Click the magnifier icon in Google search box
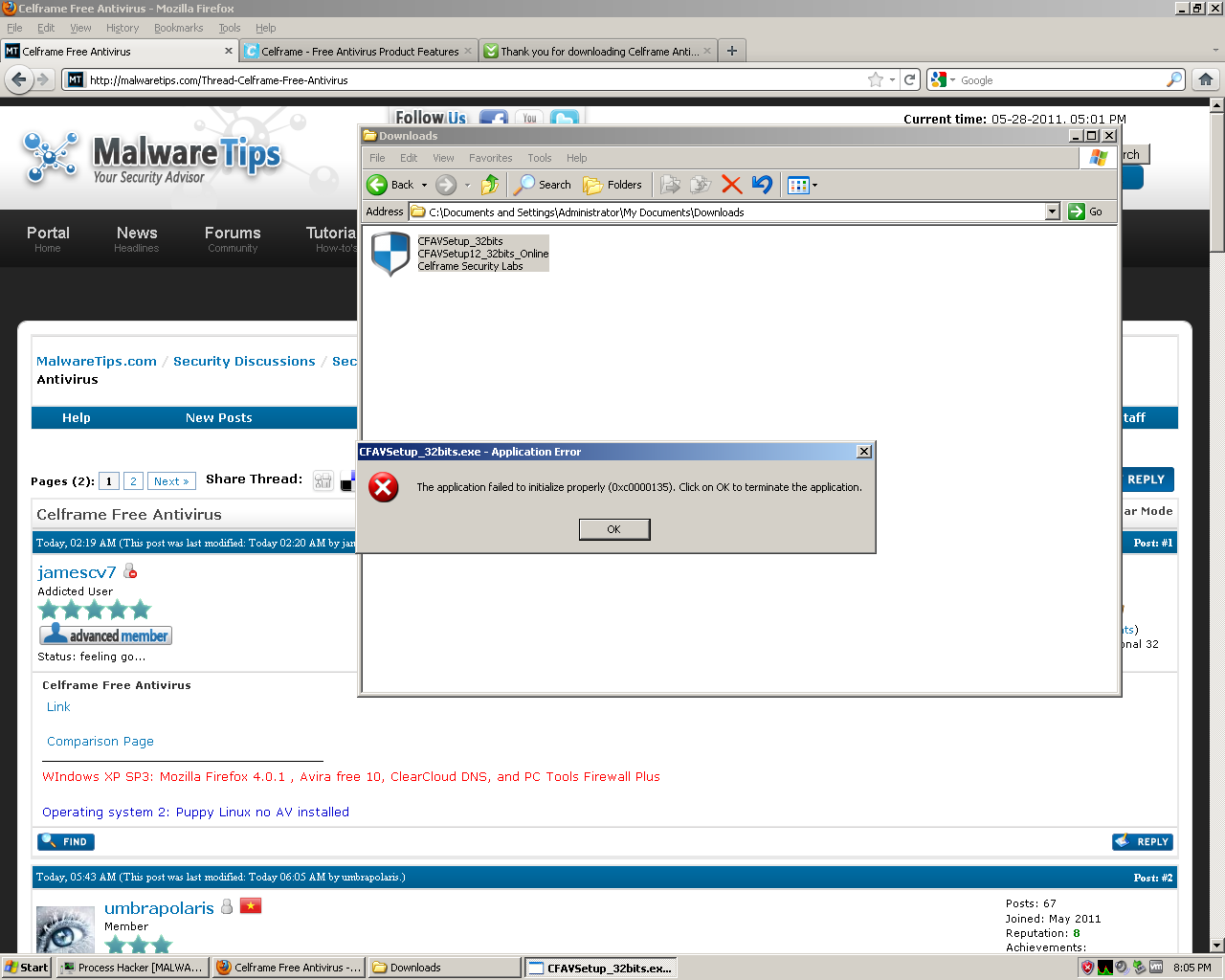 (1174, 79)
